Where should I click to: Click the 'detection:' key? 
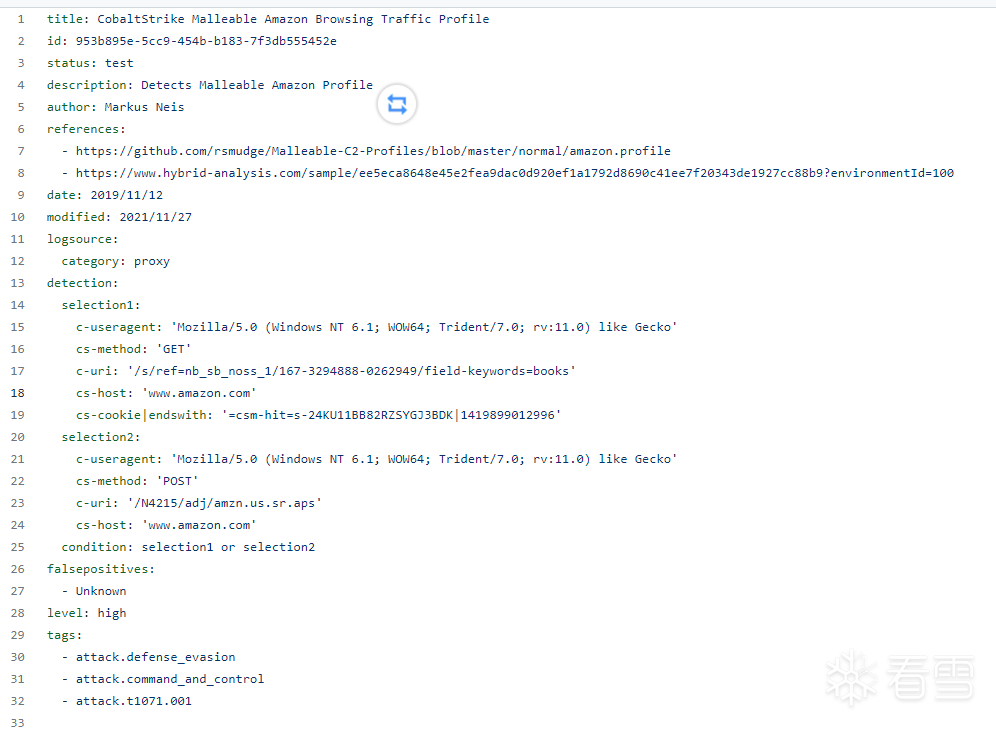click(x=82, y=283)
